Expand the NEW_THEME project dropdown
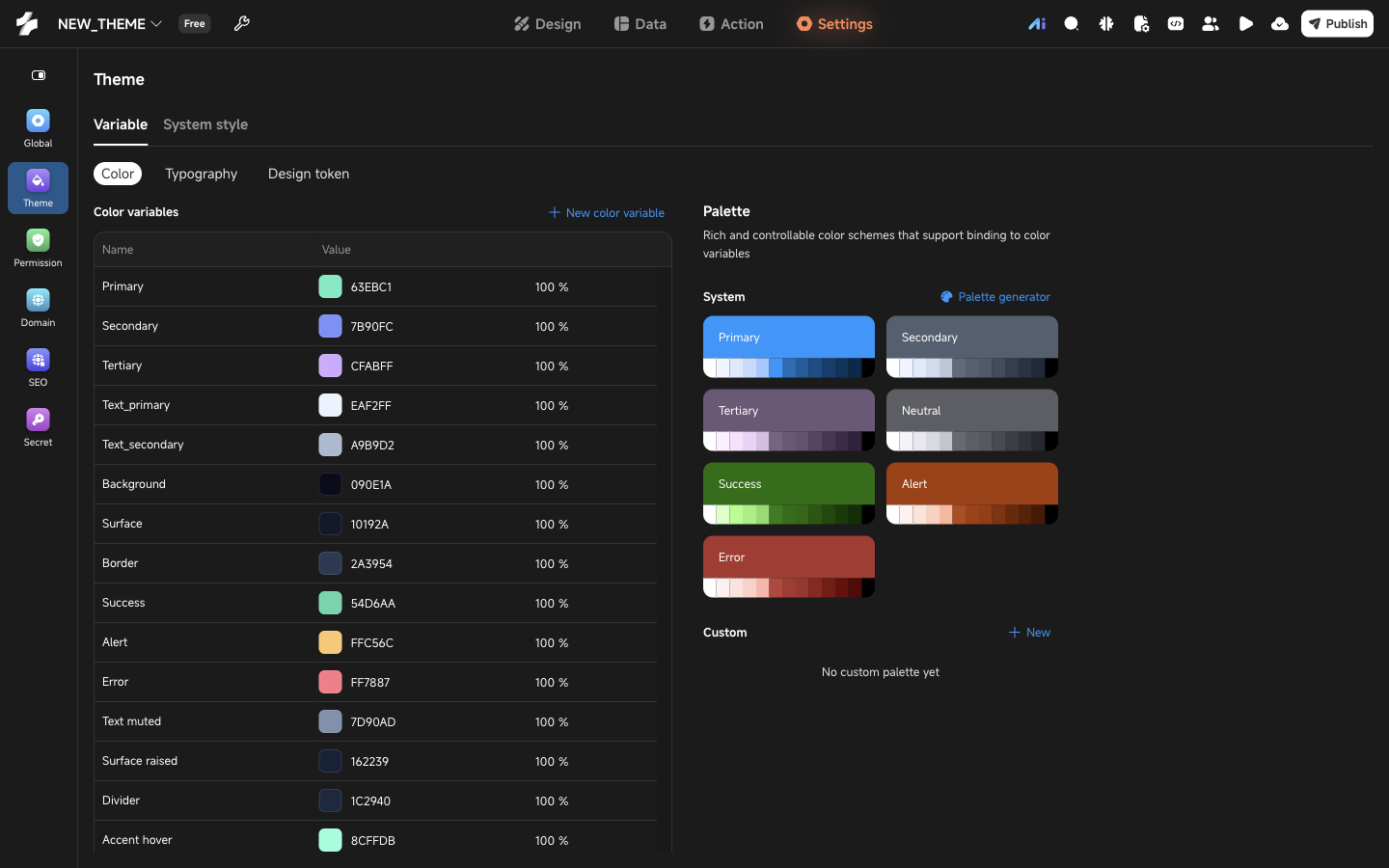Image resolution: width=1389 pixels, height=868 pixels. coord(109,23)
